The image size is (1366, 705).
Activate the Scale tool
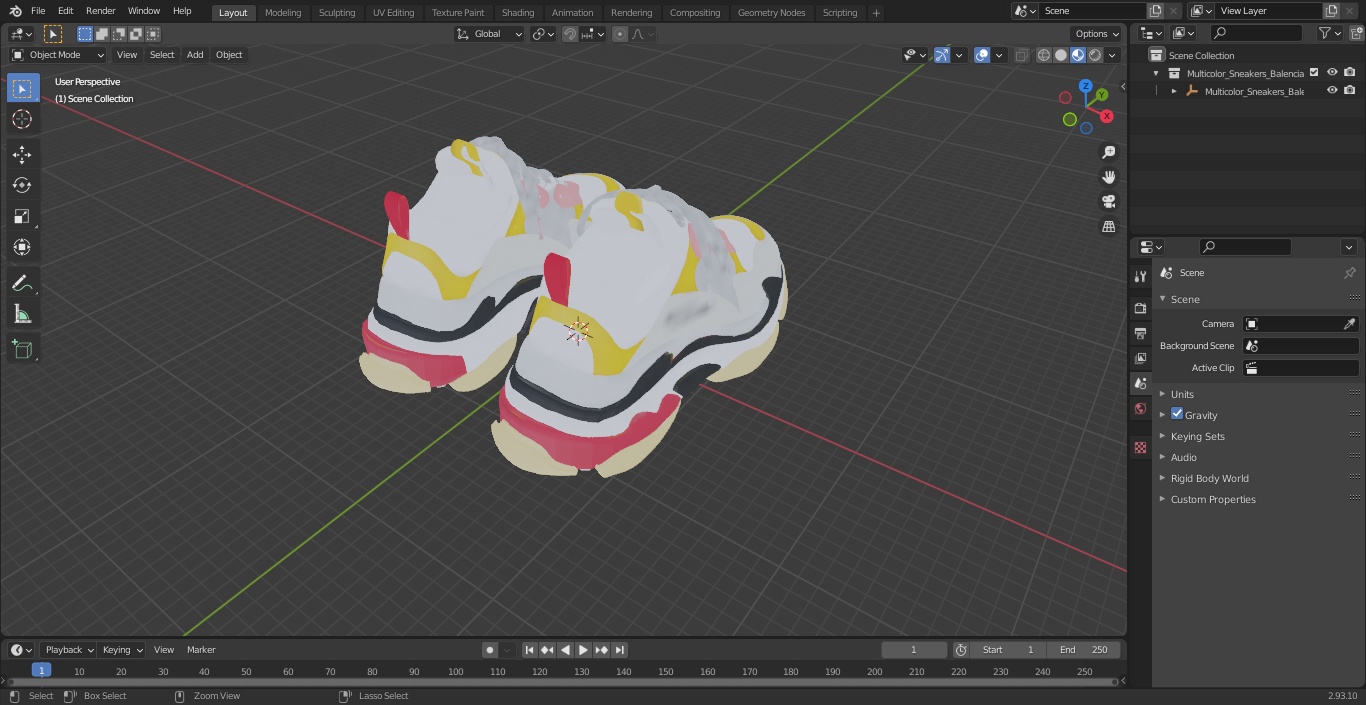point(22,216)
